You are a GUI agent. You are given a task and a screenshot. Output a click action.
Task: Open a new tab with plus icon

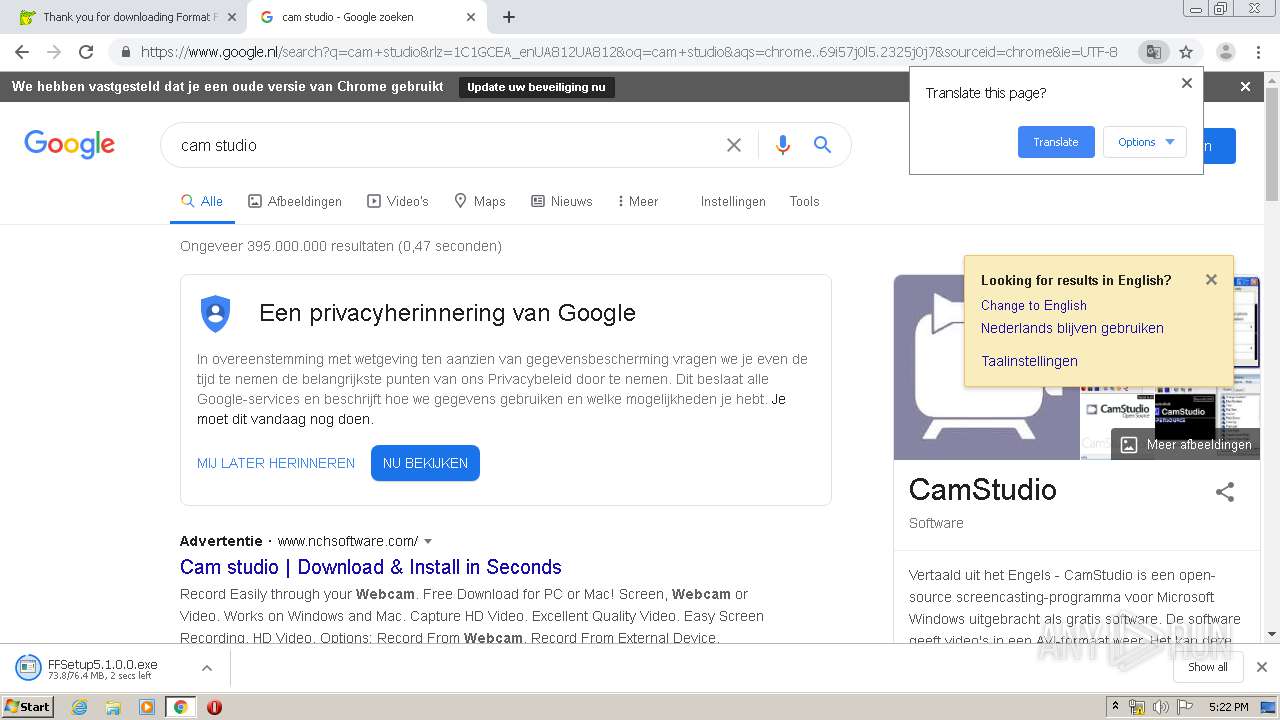(x=509, y=17)
